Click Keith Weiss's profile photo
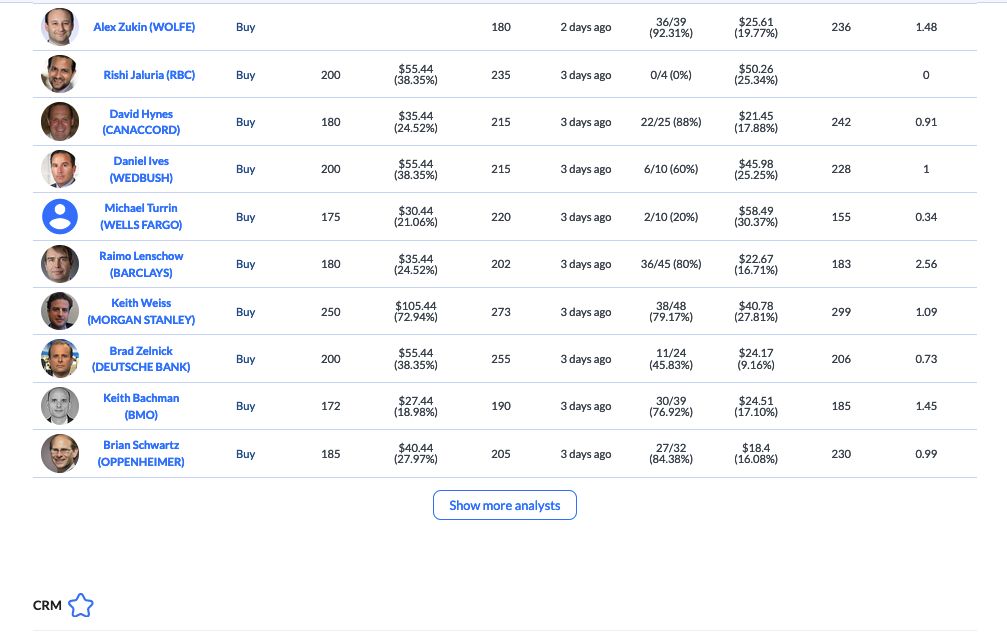The image size is (1007, 643). pyautogui.click(x=60, y=312)
